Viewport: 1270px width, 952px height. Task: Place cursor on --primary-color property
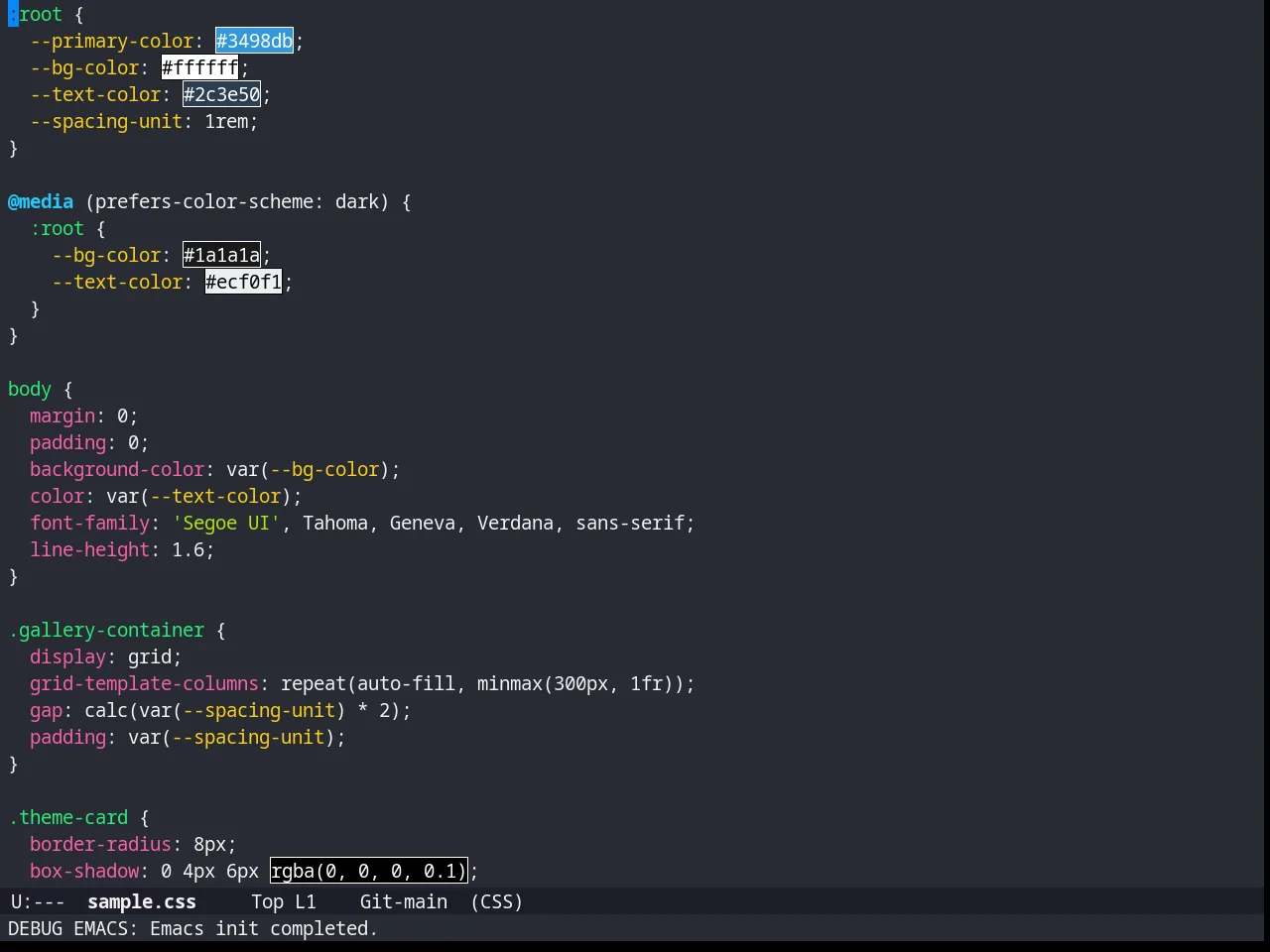tap(111, 41)
